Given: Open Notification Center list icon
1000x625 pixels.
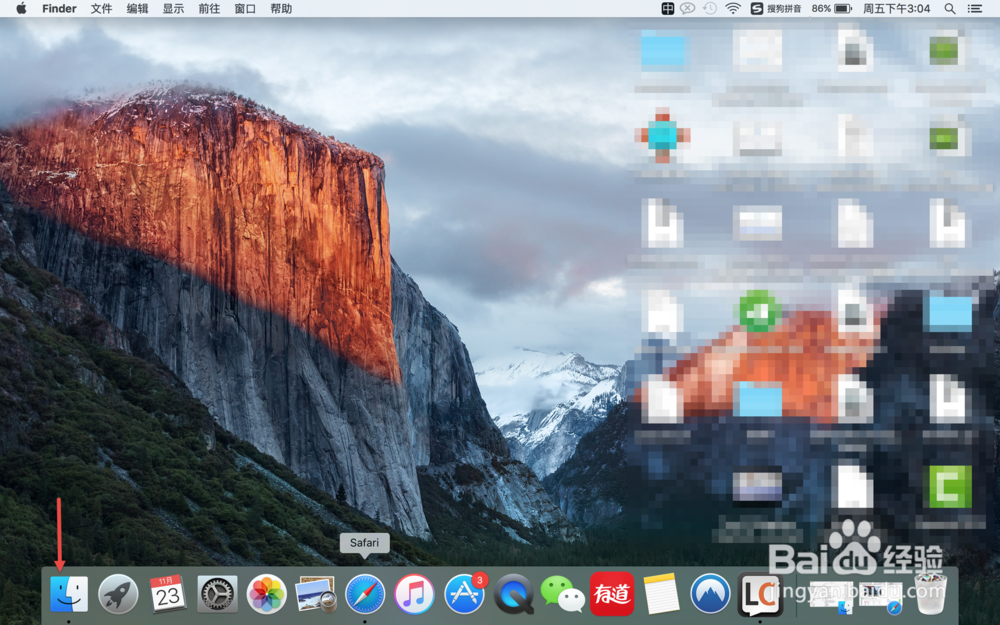Looking at the screenshot, I should [x=974, y=8].
